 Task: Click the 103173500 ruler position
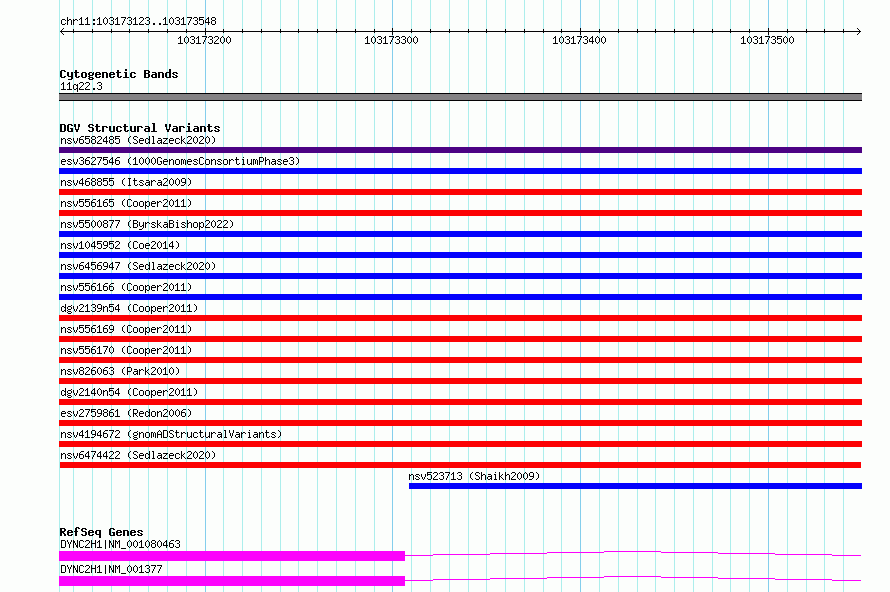[x=767, y=40]
